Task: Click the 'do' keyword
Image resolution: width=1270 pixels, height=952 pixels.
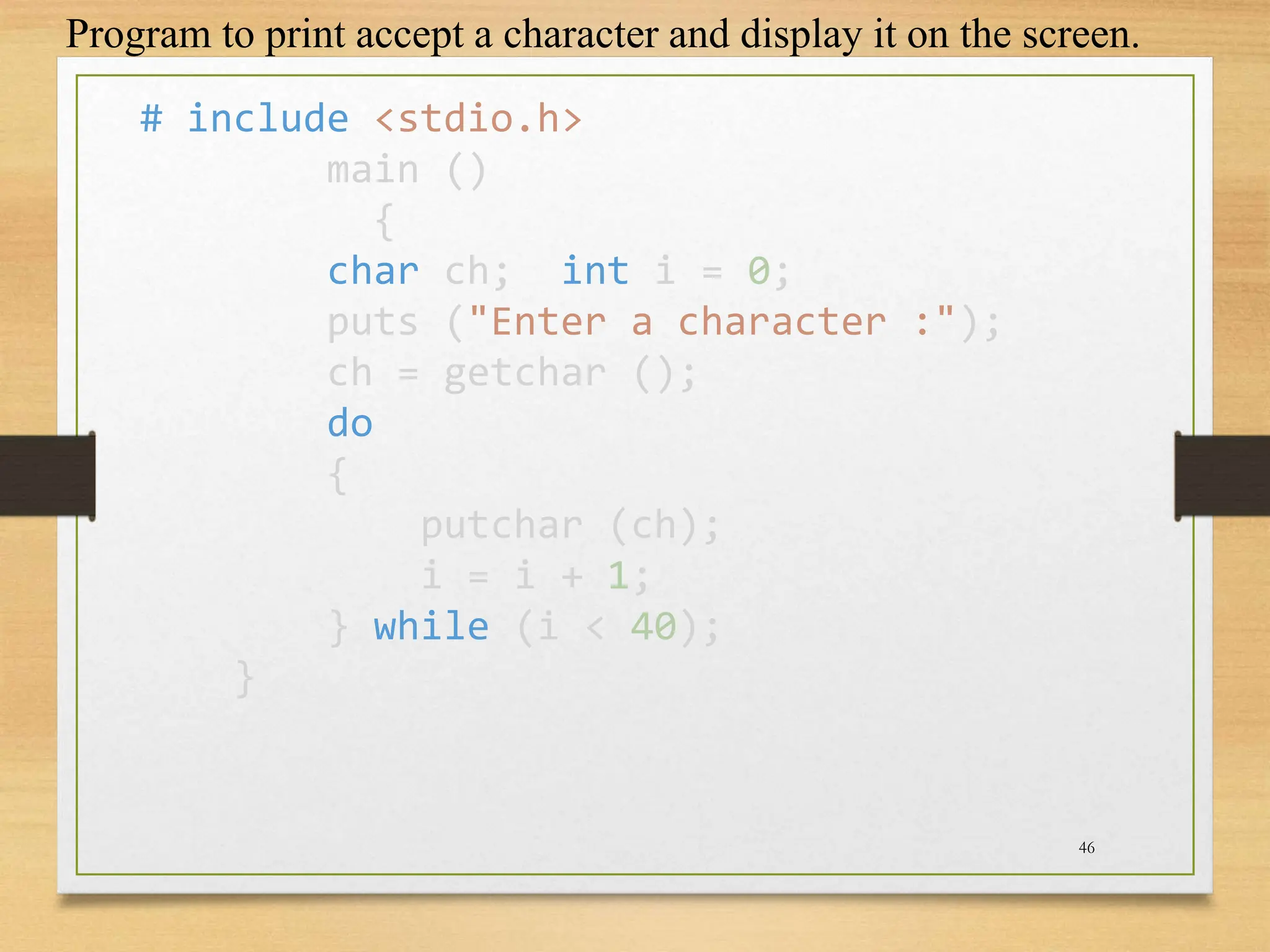Action: pyautogui.click(x=350, y=424)
